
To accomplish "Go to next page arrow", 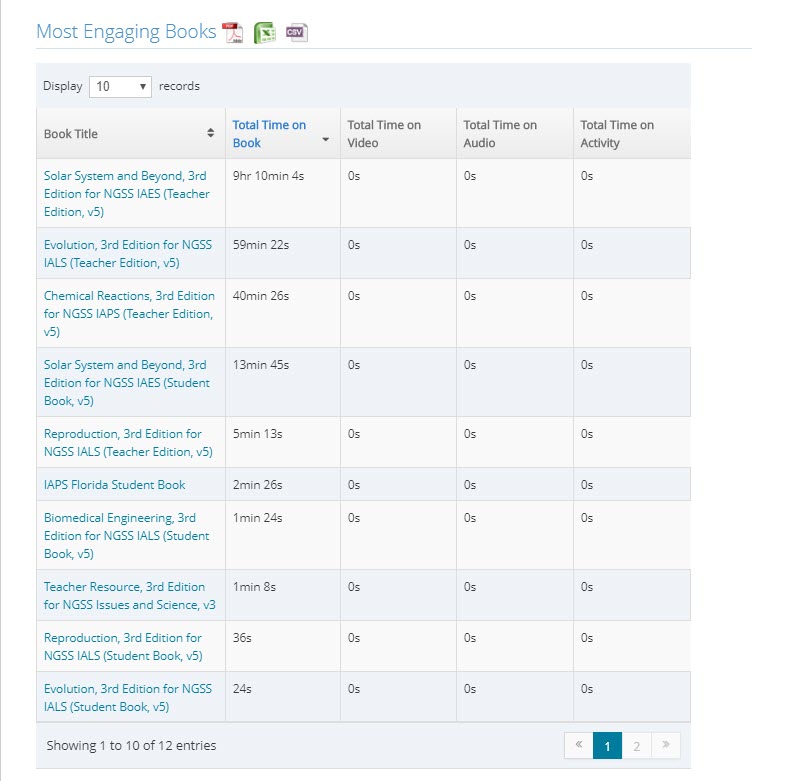I will pyautogui.click(x=666, y=745).
